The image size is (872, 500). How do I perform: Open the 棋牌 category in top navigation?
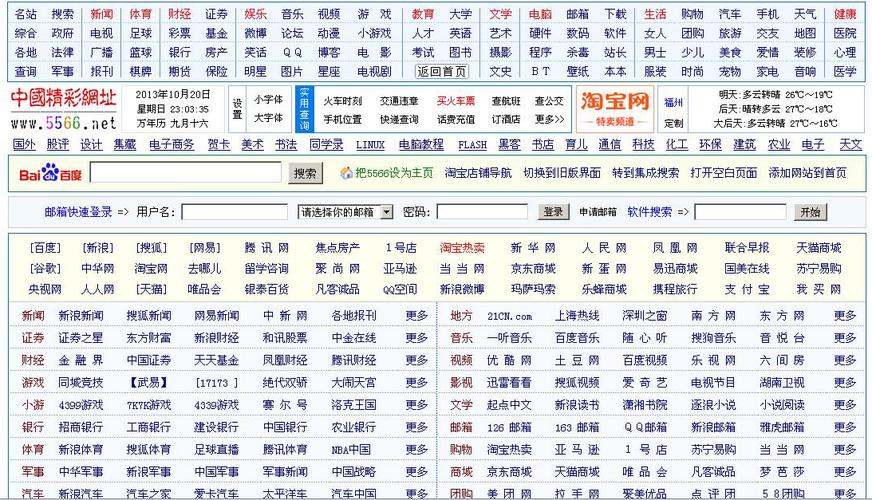tap(141, 71)
